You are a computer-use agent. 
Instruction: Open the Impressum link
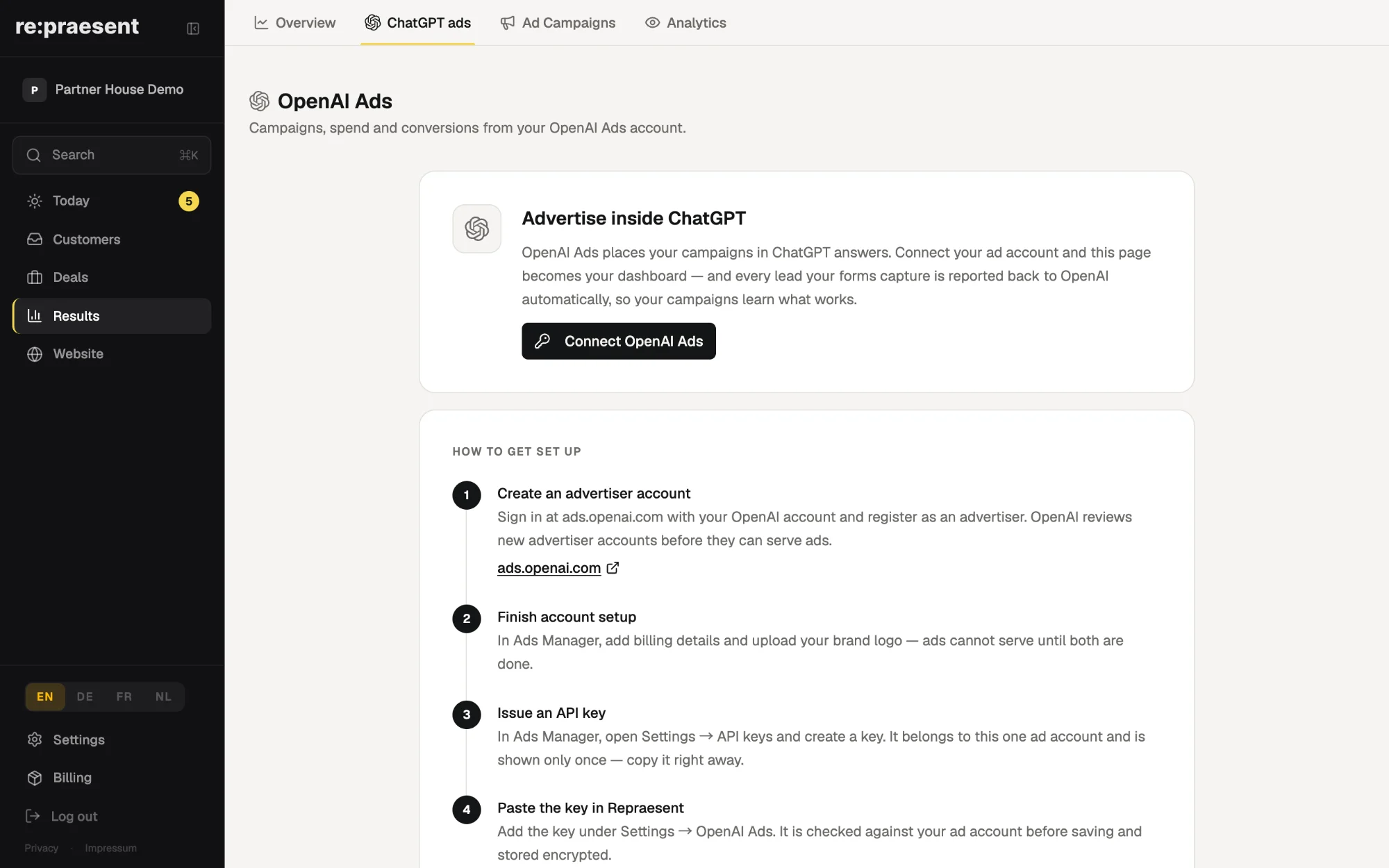(x=111, y=848)
